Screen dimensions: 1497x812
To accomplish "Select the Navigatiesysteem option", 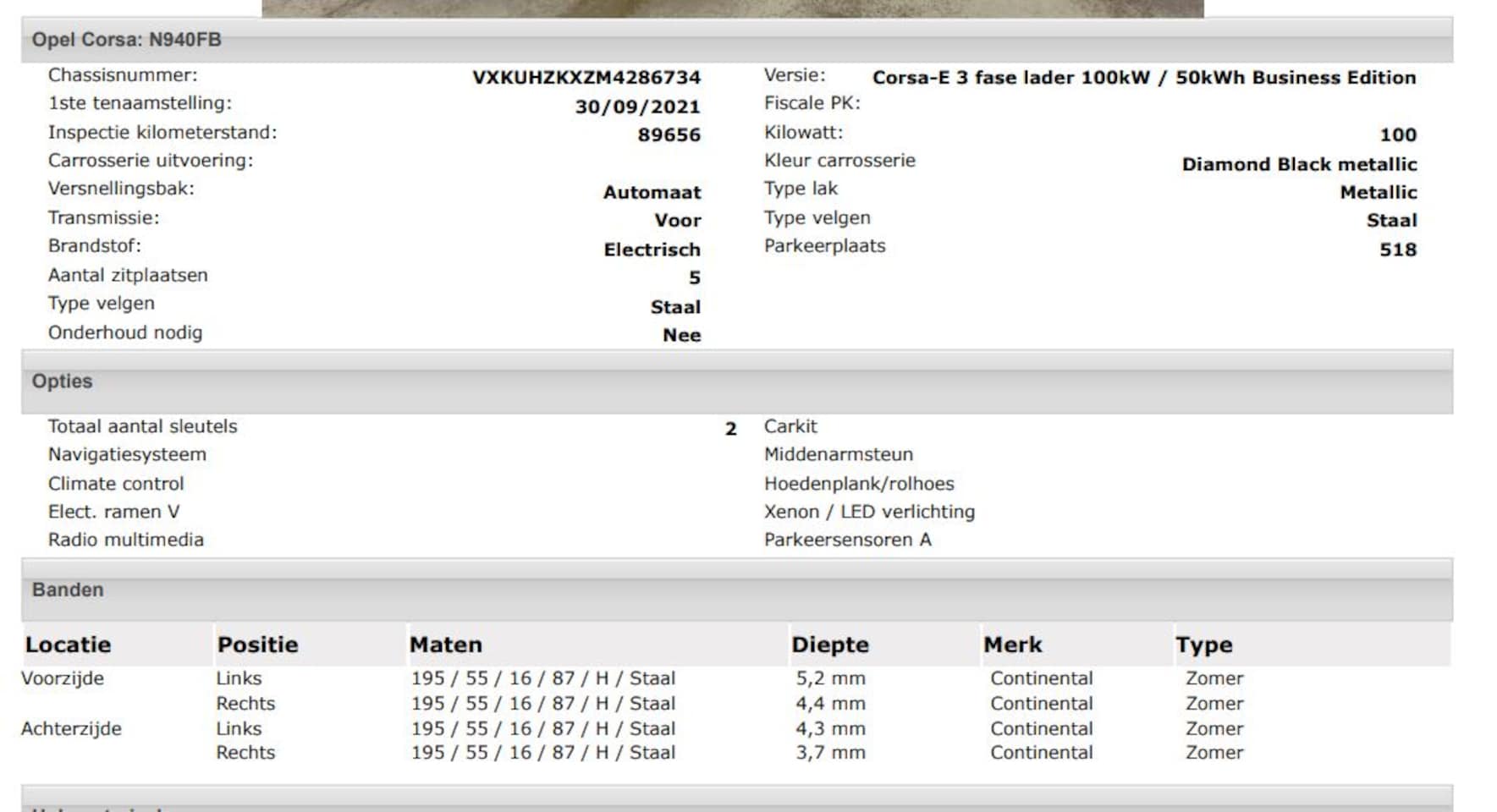I will point(127,455).
